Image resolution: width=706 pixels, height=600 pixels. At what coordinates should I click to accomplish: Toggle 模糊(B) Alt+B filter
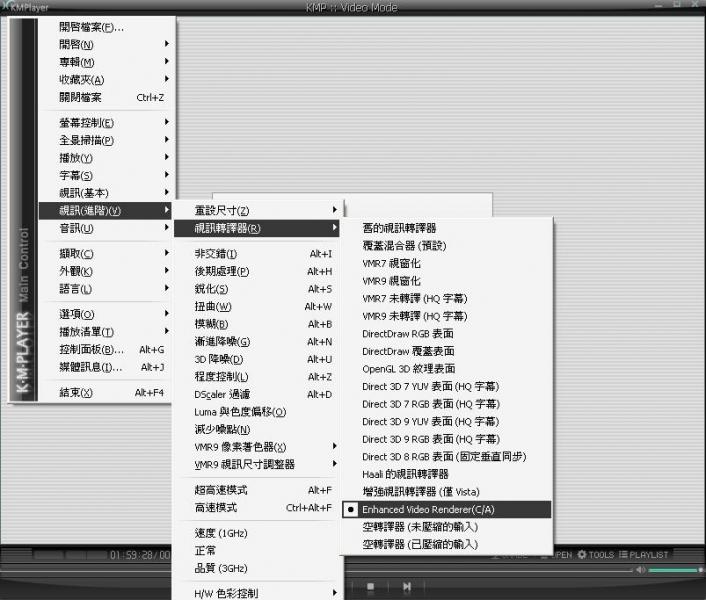pos(257,324)
